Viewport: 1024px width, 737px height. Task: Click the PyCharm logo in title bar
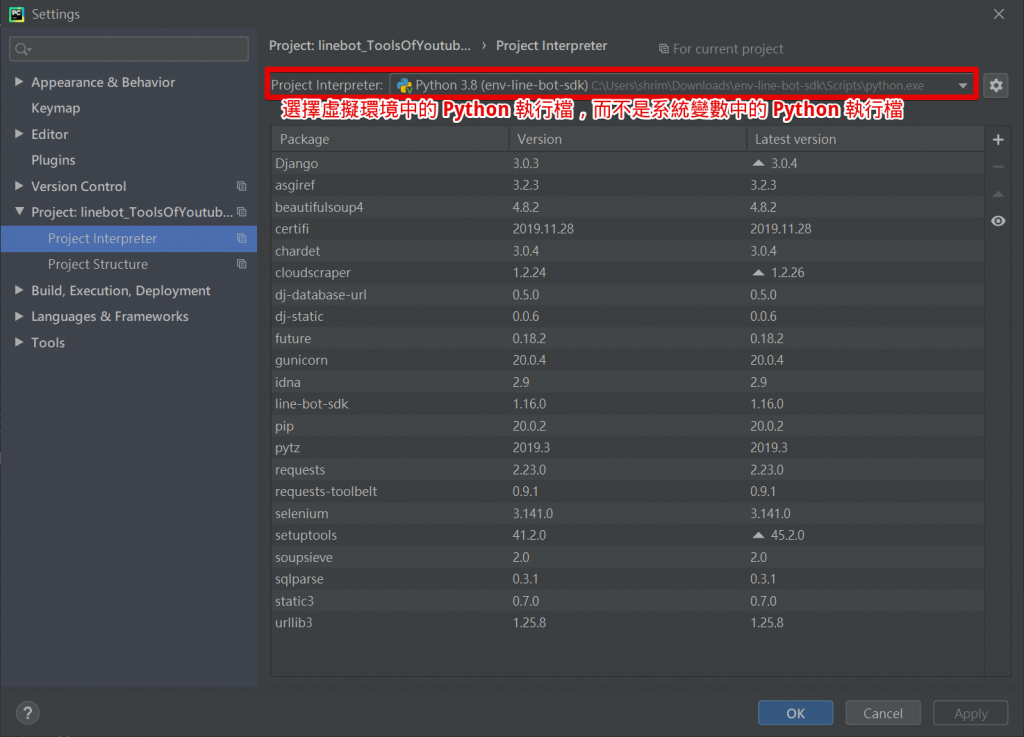coord(16,14)
